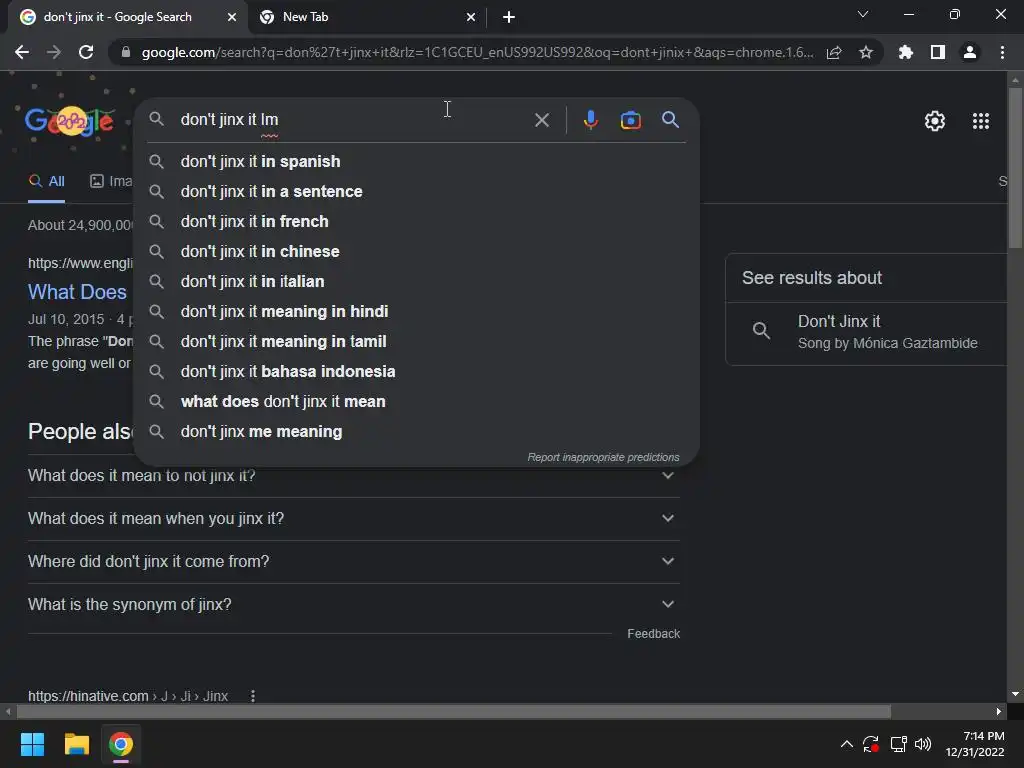Choose suggestion what does don't jinx it mean

coord(416,402)
